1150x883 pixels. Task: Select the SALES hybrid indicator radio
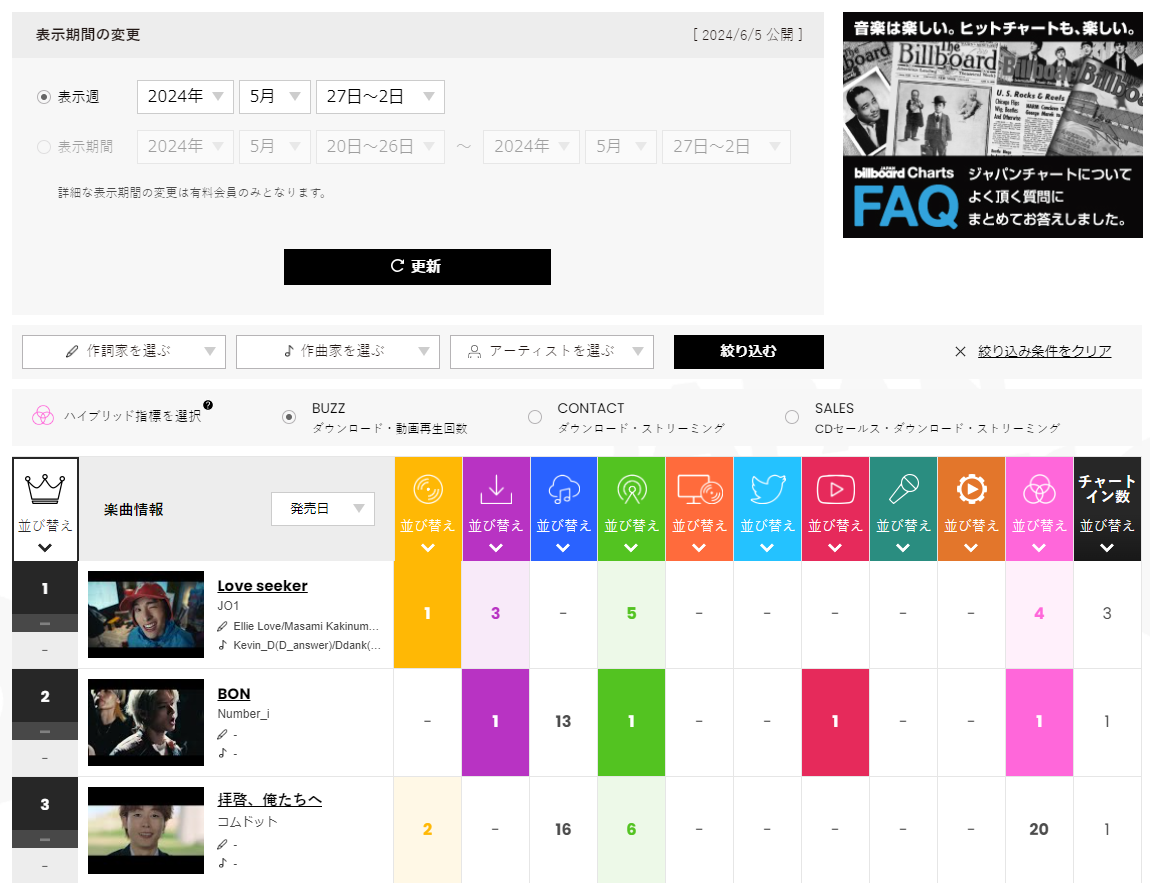pyautogui.click(x=792, y=417)
